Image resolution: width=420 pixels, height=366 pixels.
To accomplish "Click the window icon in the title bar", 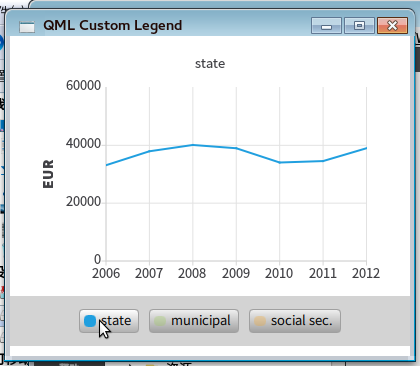I will click(27, 27).
